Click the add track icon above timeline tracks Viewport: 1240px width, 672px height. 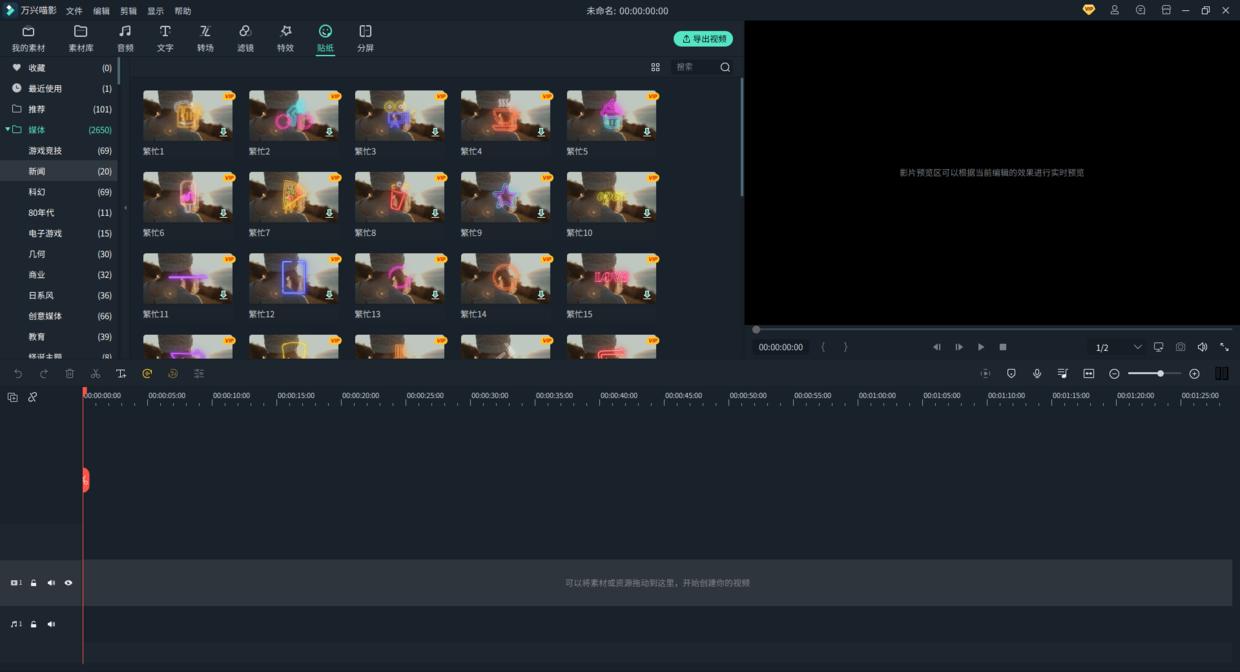tap(13, 397)
